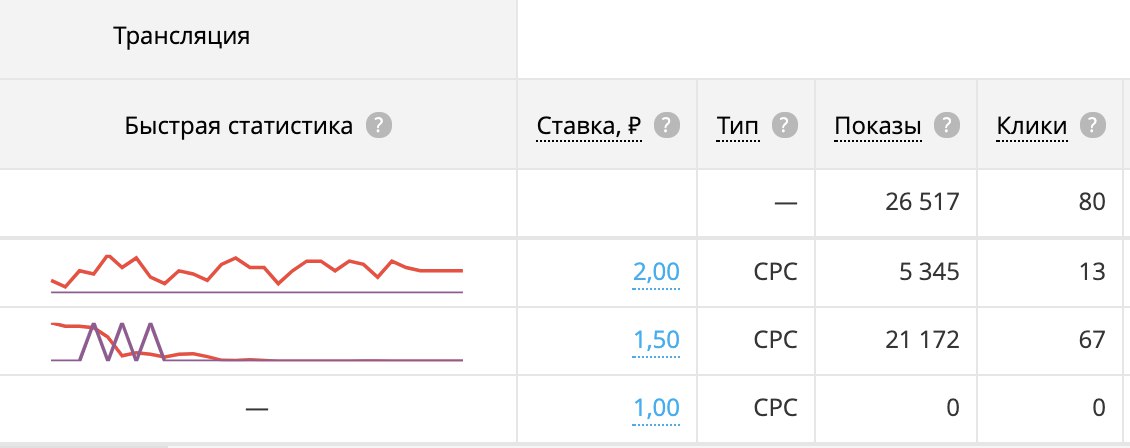Open help tooltip icon beside Показы
This screenshot has height=448, width=1130.
point(947,126)
